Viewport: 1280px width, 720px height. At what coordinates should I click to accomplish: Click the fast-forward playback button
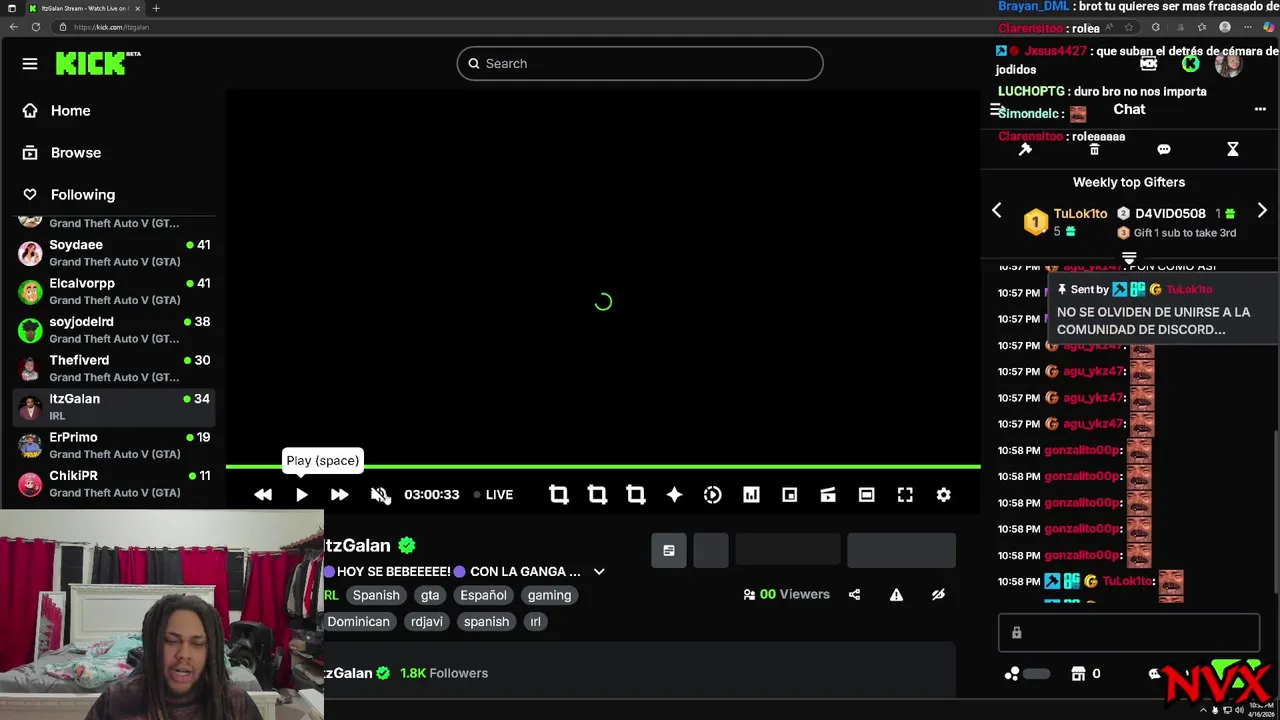pos(339,495)
